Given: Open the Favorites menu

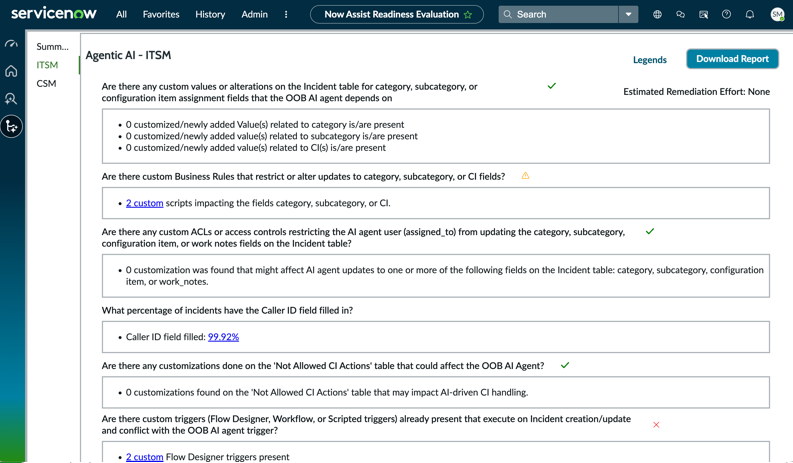Looking at the screenshot, I should pos(161,14).
